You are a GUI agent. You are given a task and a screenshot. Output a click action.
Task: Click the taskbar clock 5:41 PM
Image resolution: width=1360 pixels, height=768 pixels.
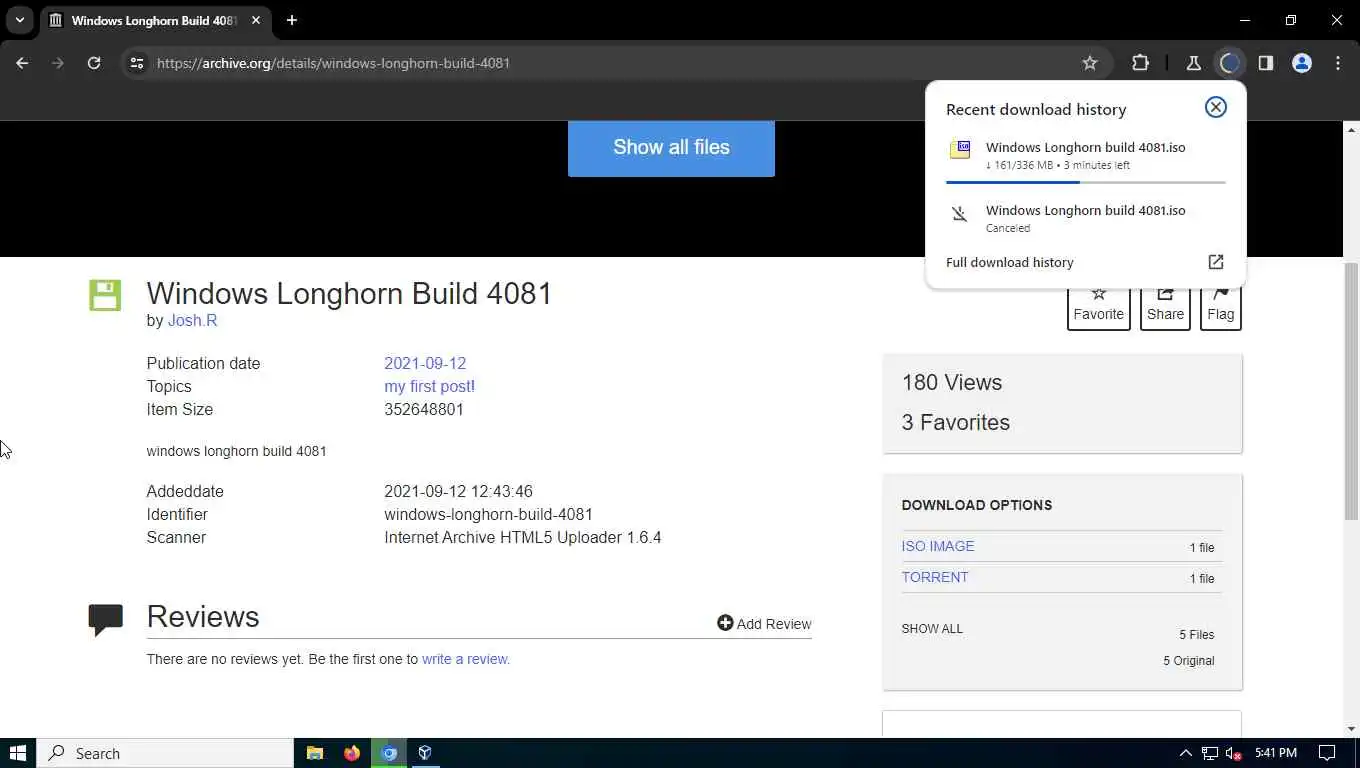[x=1275, y=753]
